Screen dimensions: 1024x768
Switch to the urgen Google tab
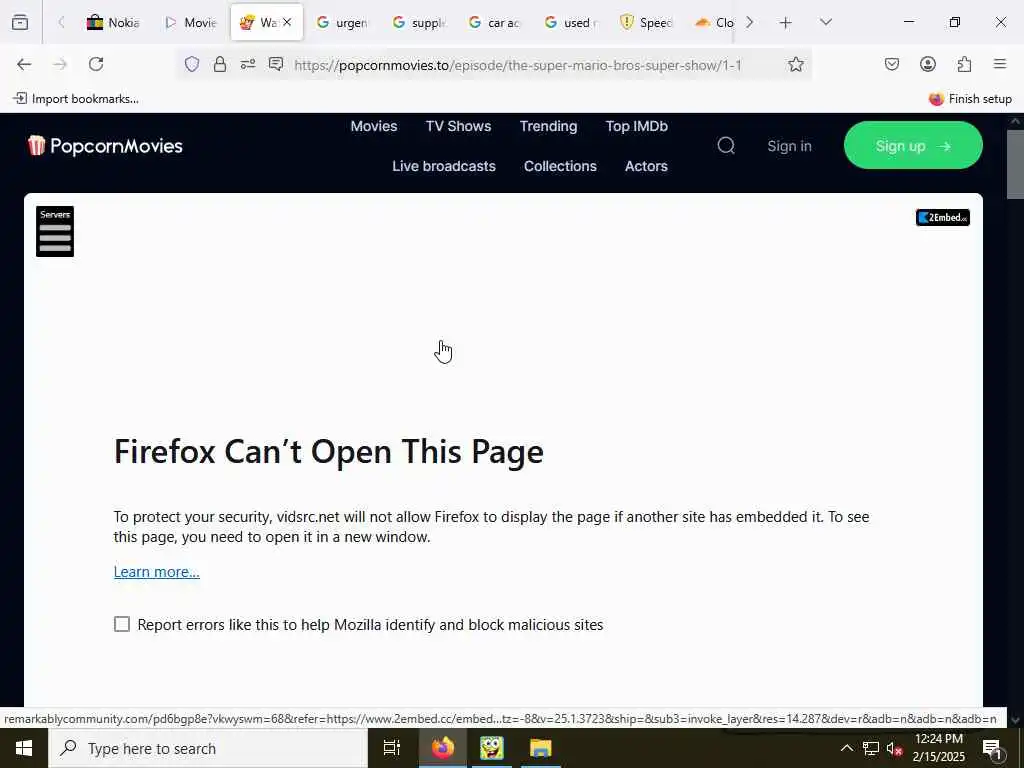(342, 22)
